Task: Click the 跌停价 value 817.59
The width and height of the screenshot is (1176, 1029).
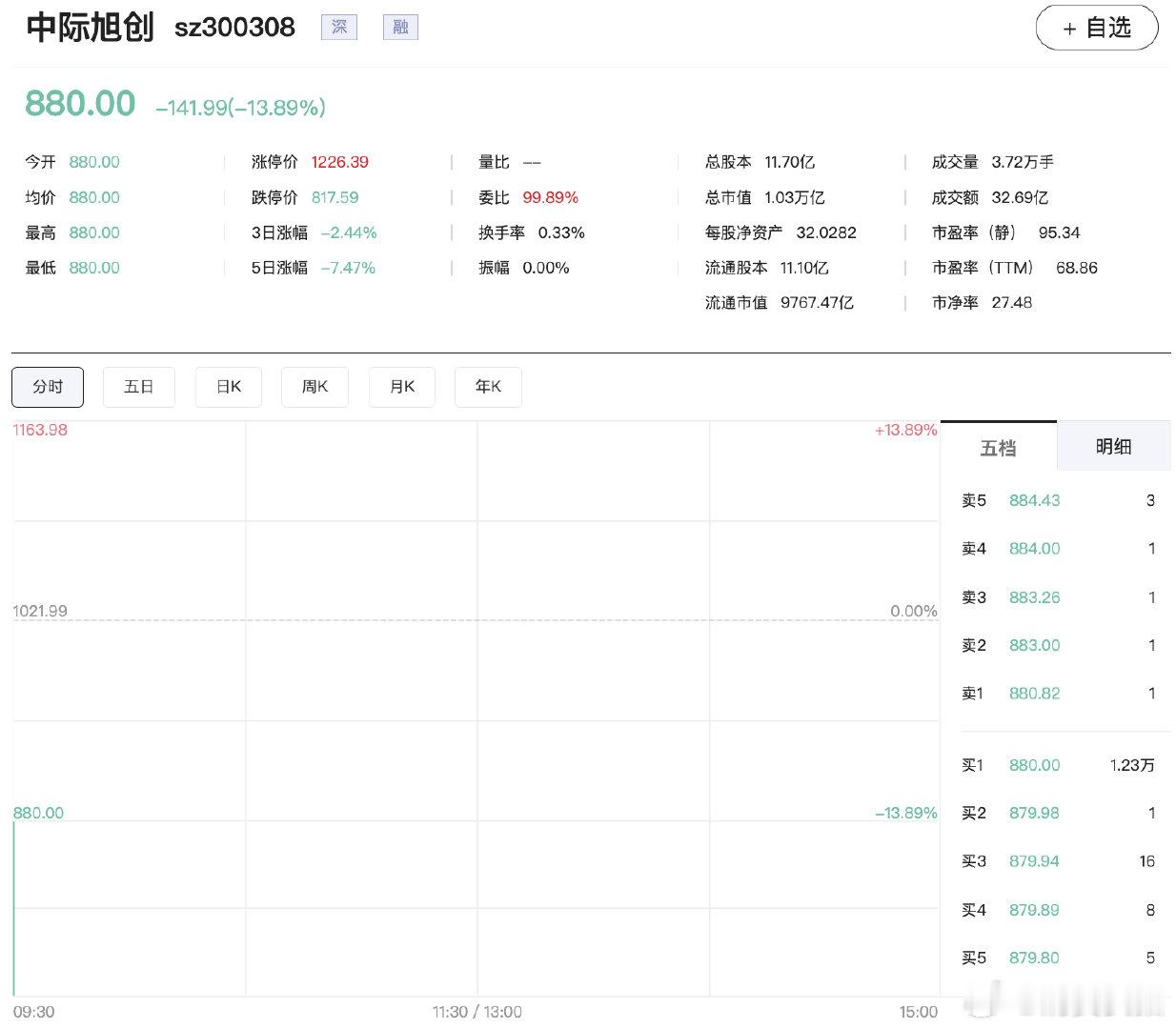Action: coord(335,197)
